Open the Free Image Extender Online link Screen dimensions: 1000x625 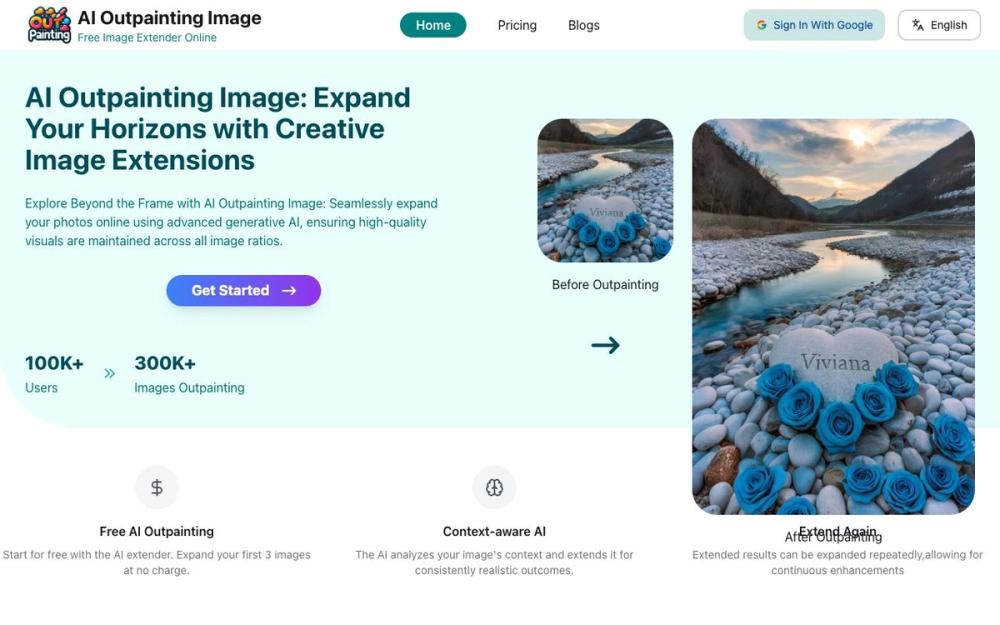tap(146, 37)
